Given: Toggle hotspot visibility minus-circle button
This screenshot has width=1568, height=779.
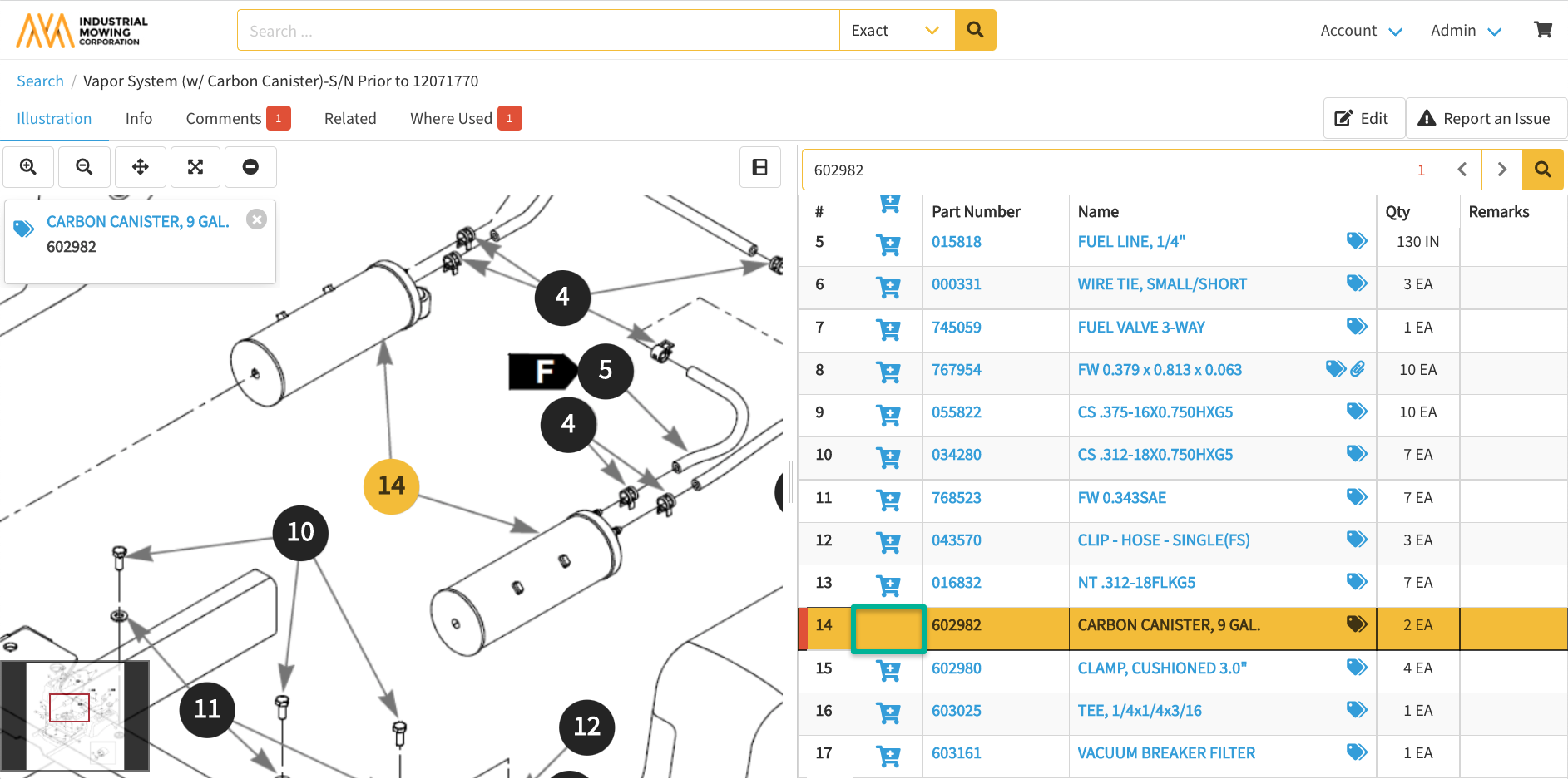Looking at the screenshot, I should coord(250,167).
